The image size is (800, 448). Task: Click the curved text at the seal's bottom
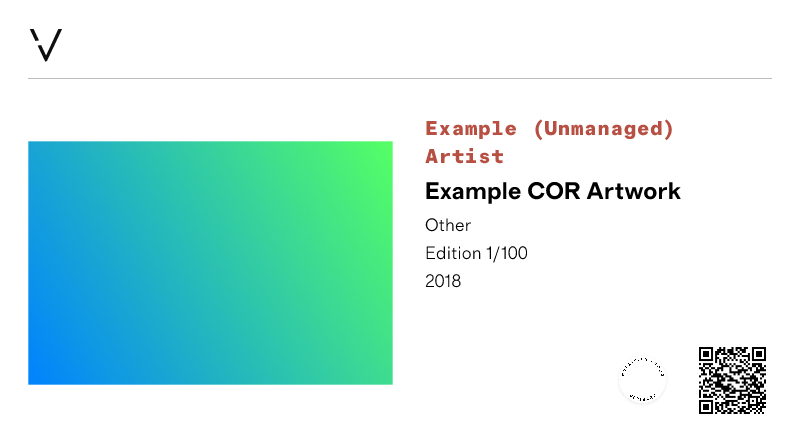click(642, 398)
